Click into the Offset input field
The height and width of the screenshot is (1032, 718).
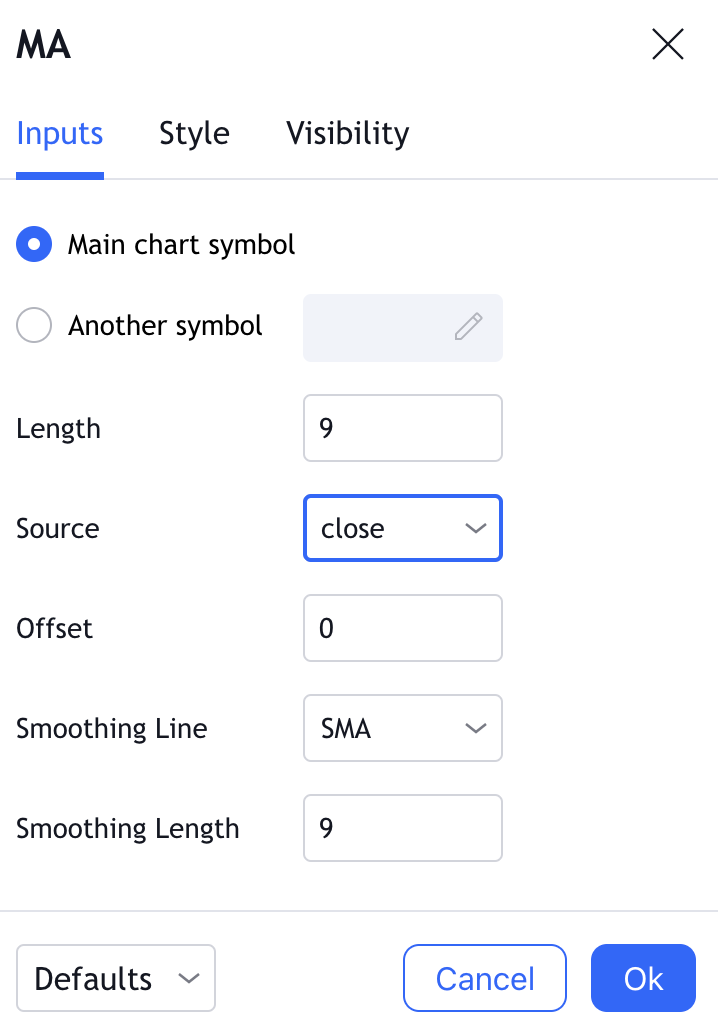click(402, 628)
